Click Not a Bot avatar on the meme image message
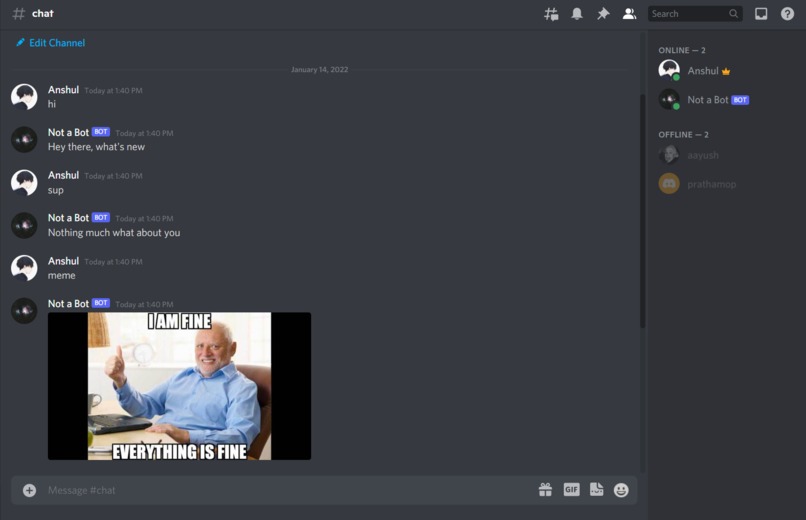This screenshot has height=520, width=806. pyautogui.click(x=24, y=310)
